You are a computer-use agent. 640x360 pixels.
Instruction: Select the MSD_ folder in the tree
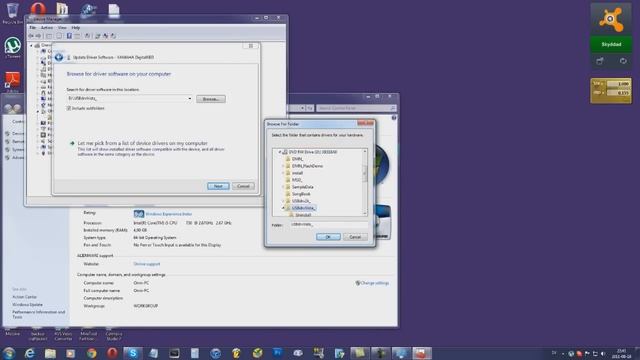click(x=296, y=180)
